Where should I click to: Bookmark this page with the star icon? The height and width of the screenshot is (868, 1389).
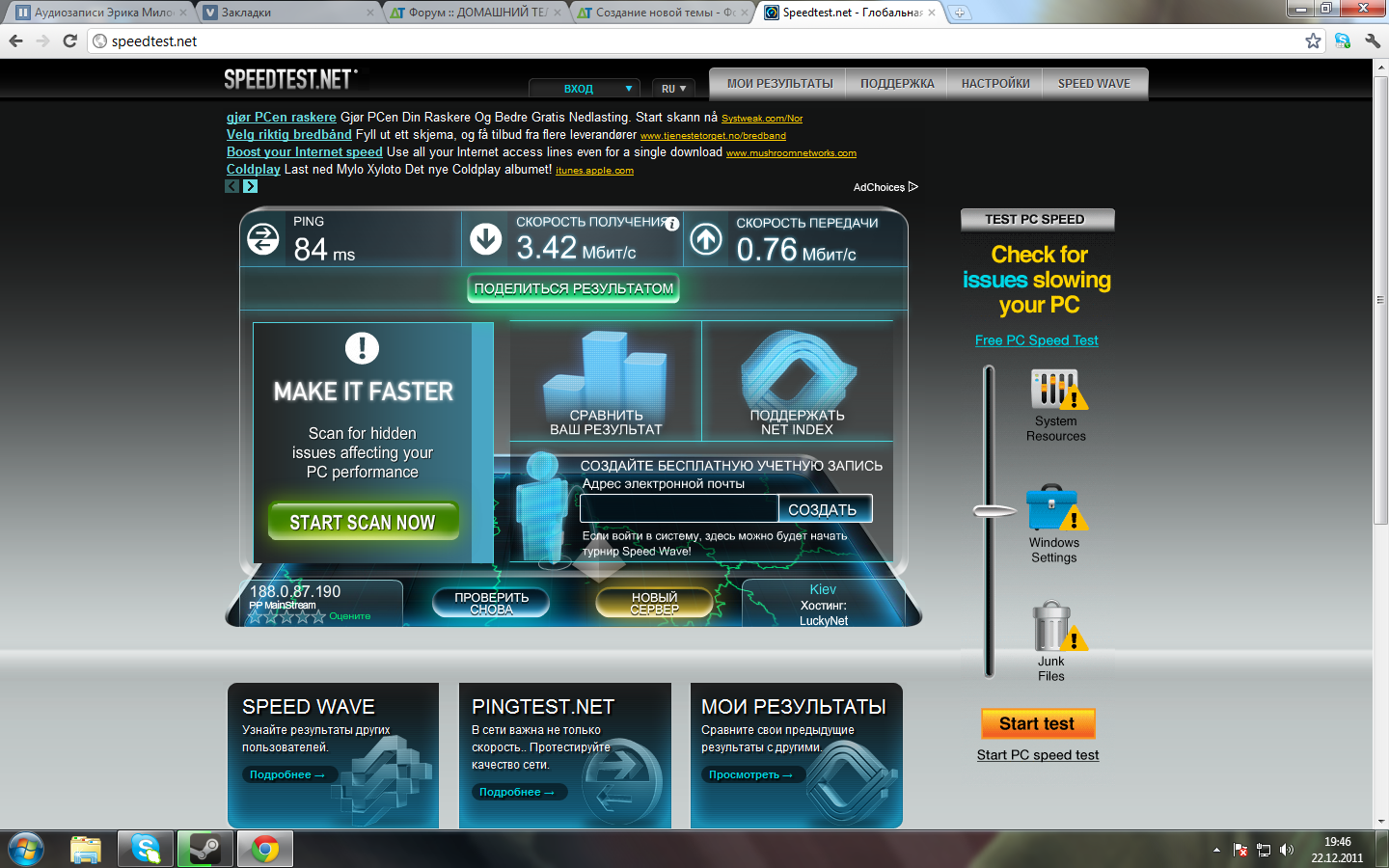pyautogui.click(x=1313, y=41)
